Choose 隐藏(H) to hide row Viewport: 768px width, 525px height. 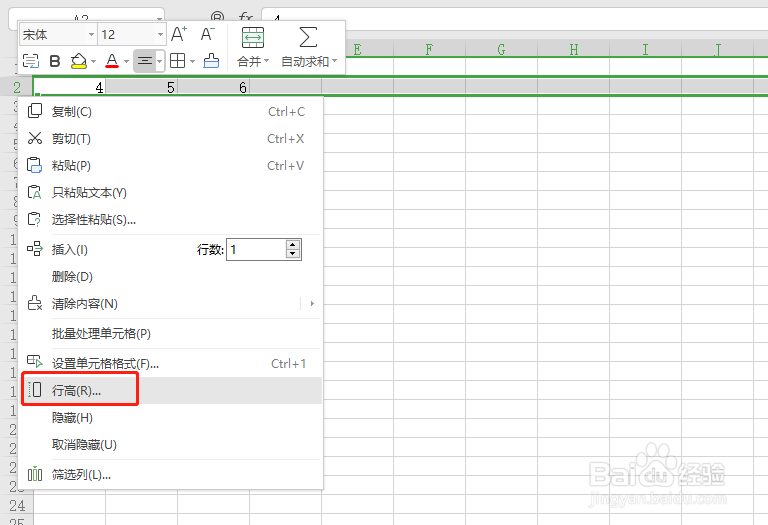tap(170, 417)
